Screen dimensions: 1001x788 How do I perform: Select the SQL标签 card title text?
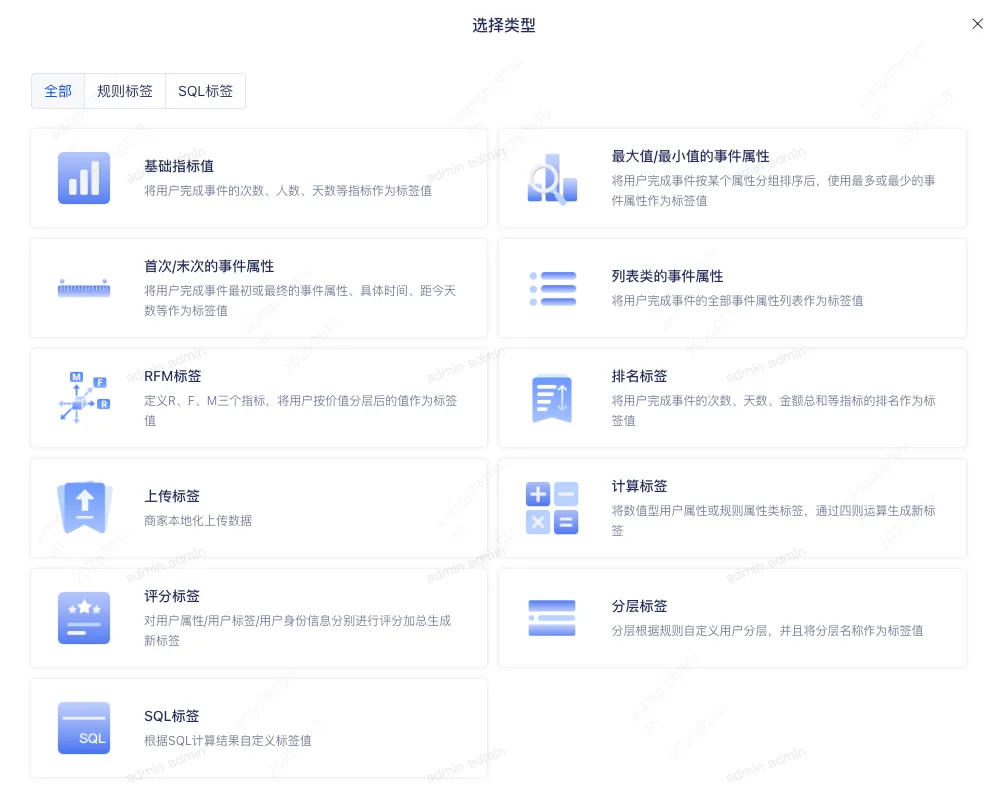(172, 716)
